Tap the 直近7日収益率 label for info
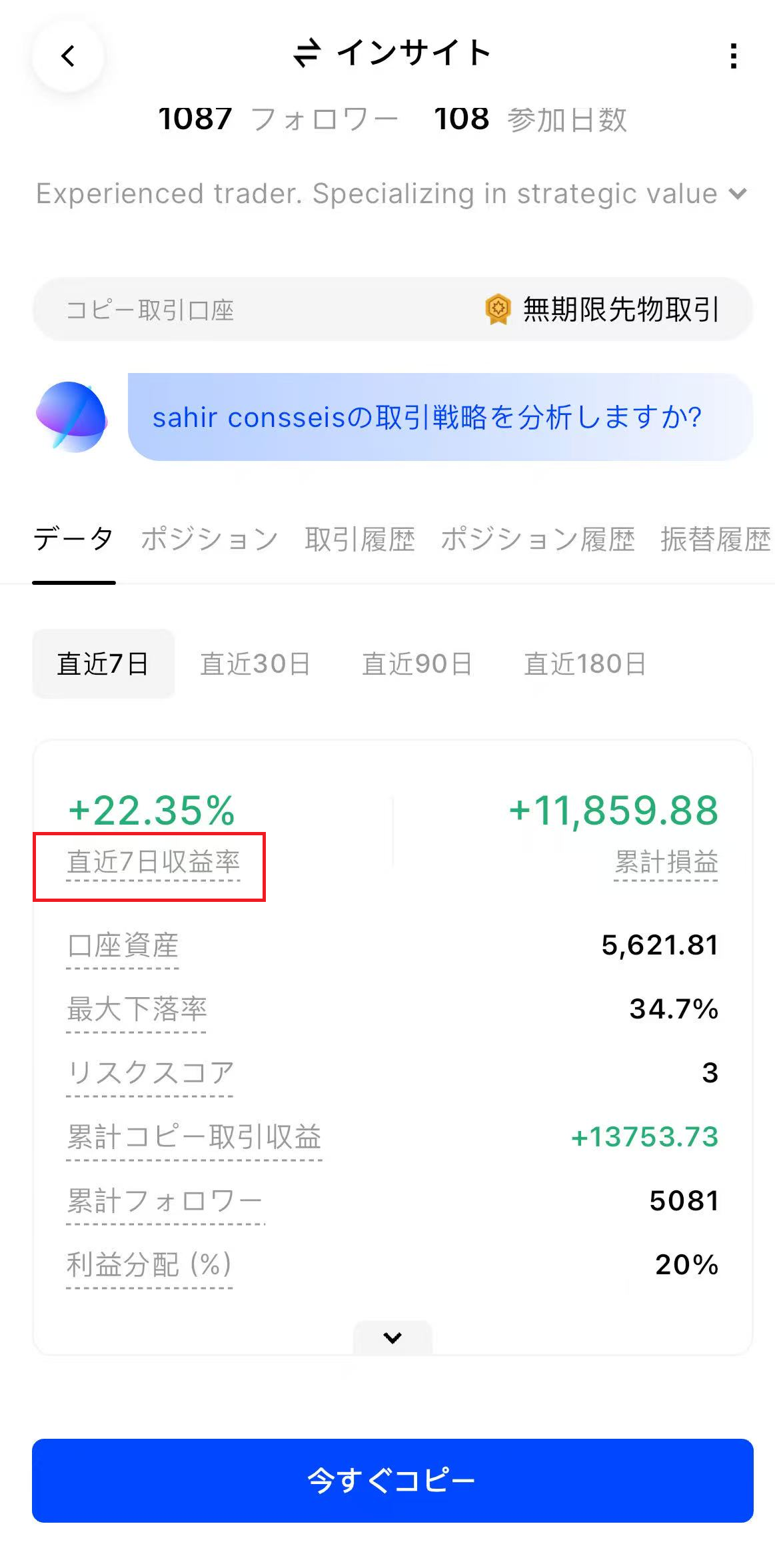 coord(153,863)
